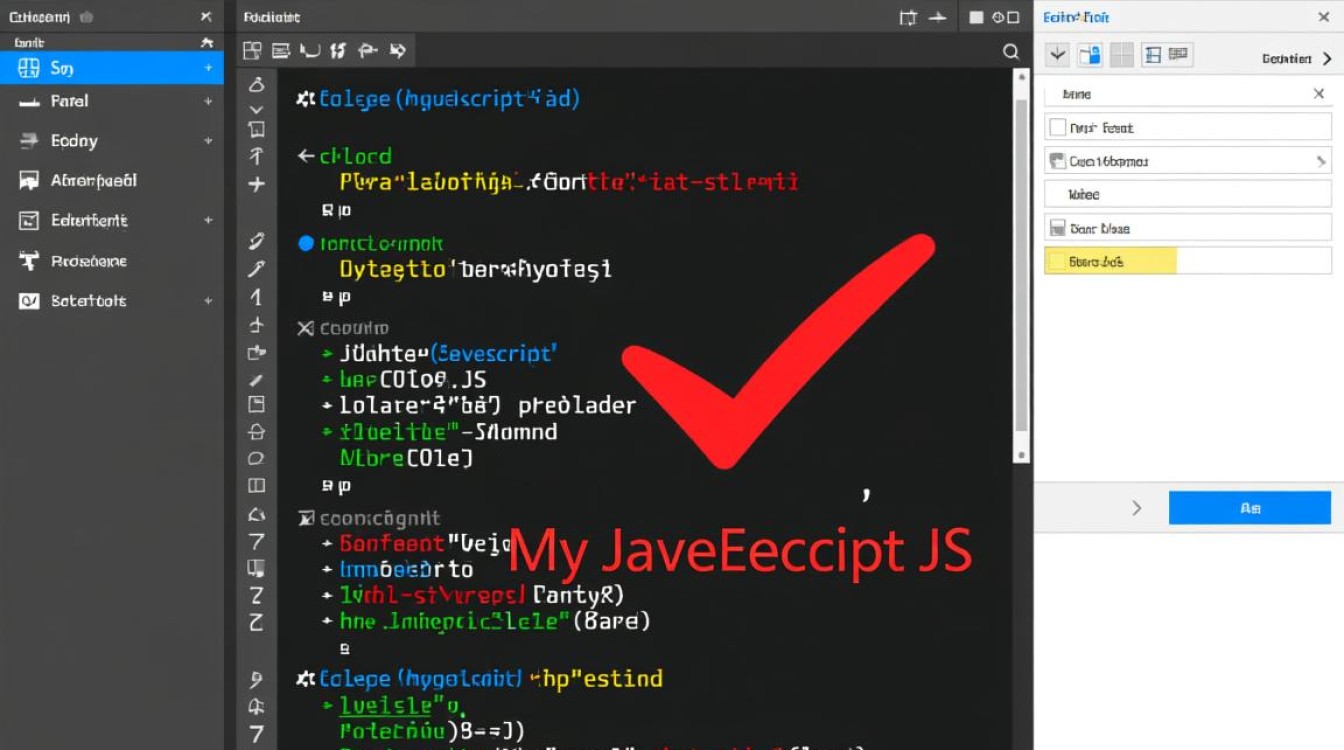Expand the plus beside "Eodny"

[x=208, y=141]
